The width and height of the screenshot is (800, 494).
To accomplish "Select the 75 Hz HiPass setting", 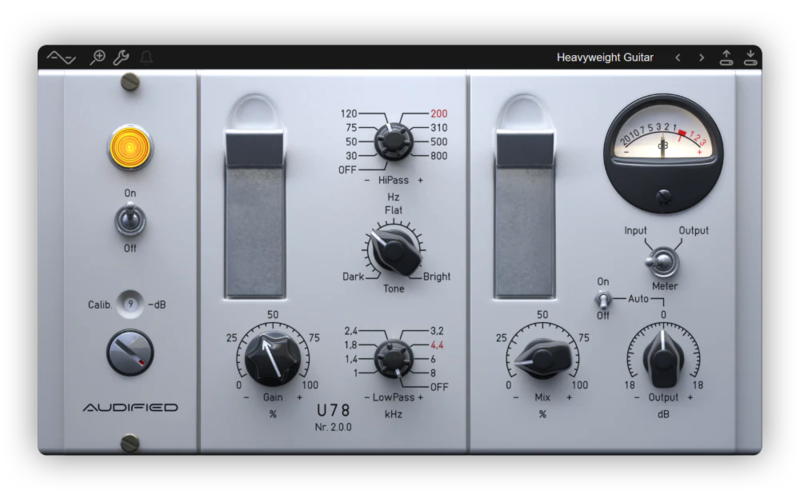I will pos(351,128).
